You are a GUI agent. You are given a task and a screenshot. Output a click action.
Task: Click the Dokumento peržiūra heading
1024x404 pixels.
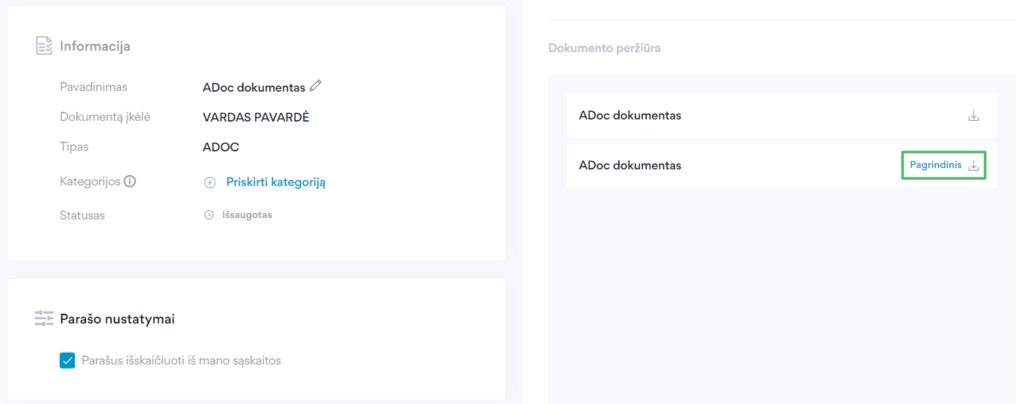pyautogui.click(x=604, y=48)
